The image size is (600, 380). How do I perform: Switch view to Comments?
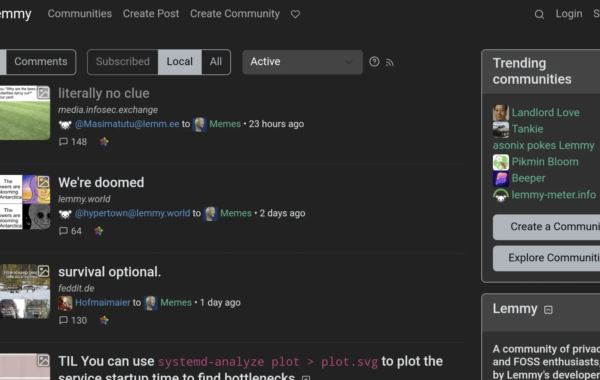coord(41,62)
